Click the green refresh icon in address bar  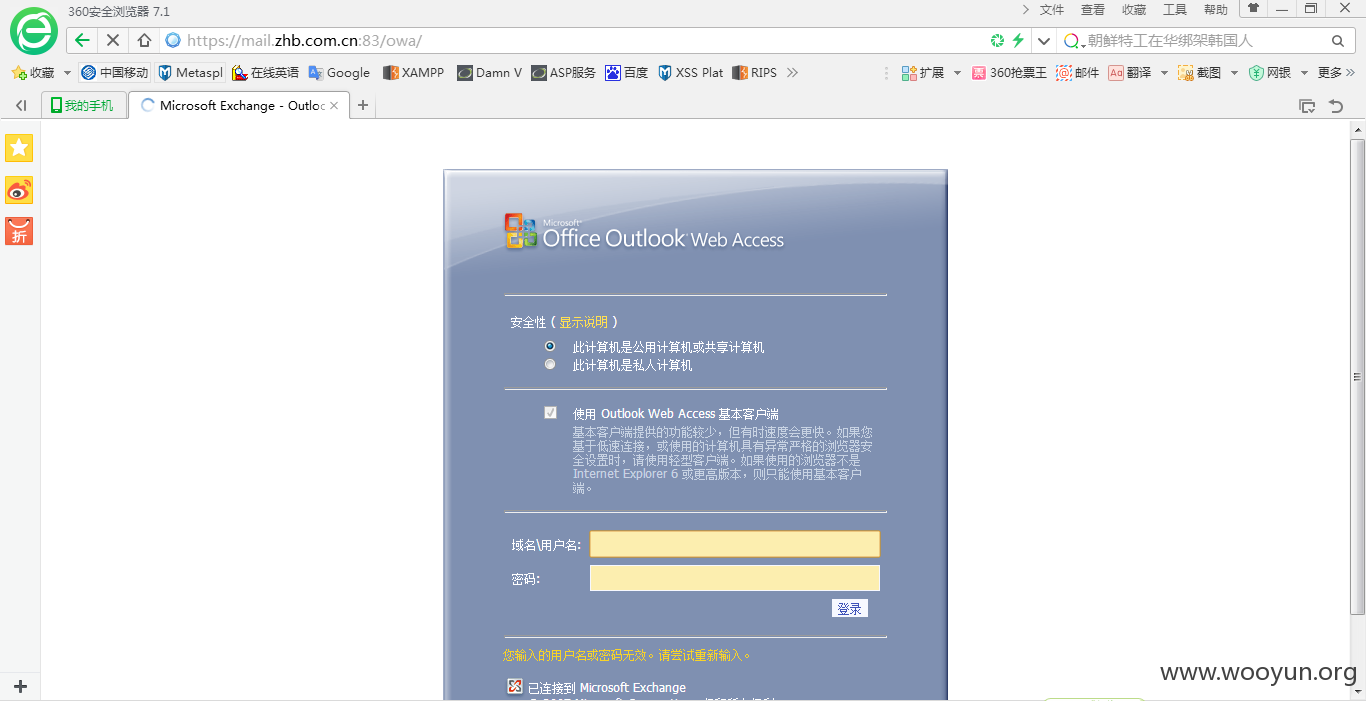[997, 40]
